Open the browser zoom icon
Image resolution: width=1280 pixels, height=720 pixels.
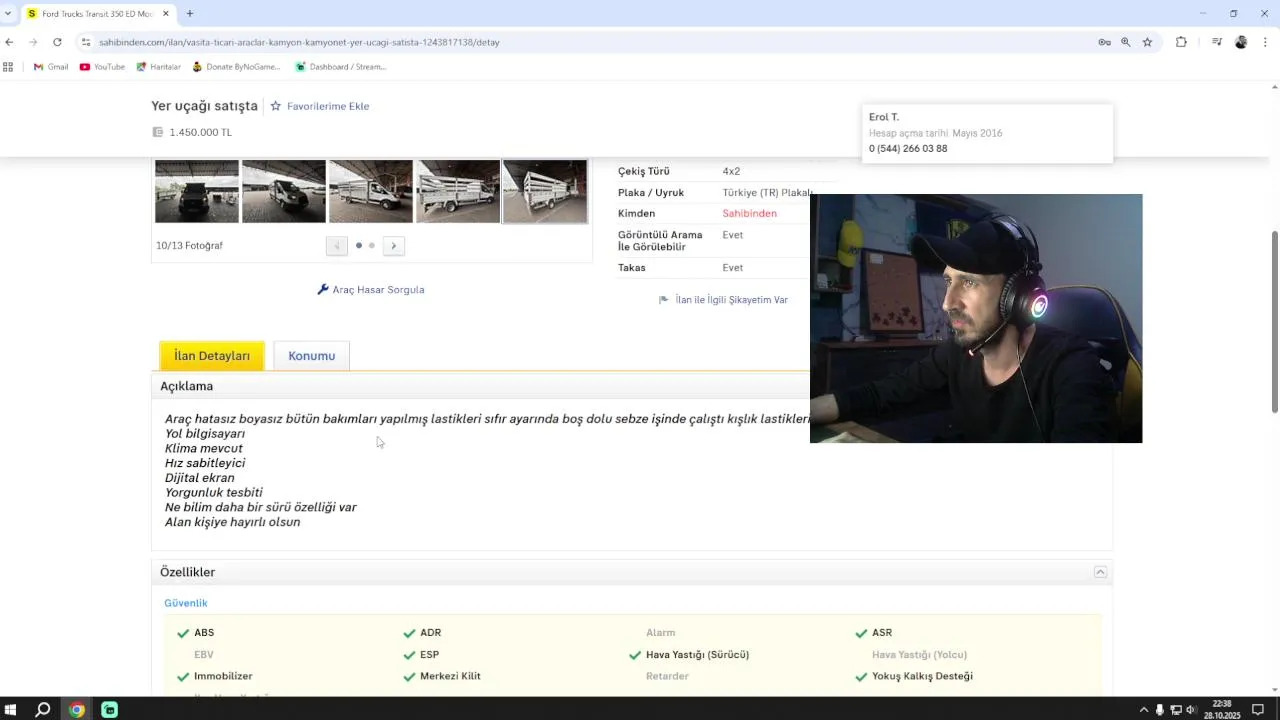tap(1126, 42)
